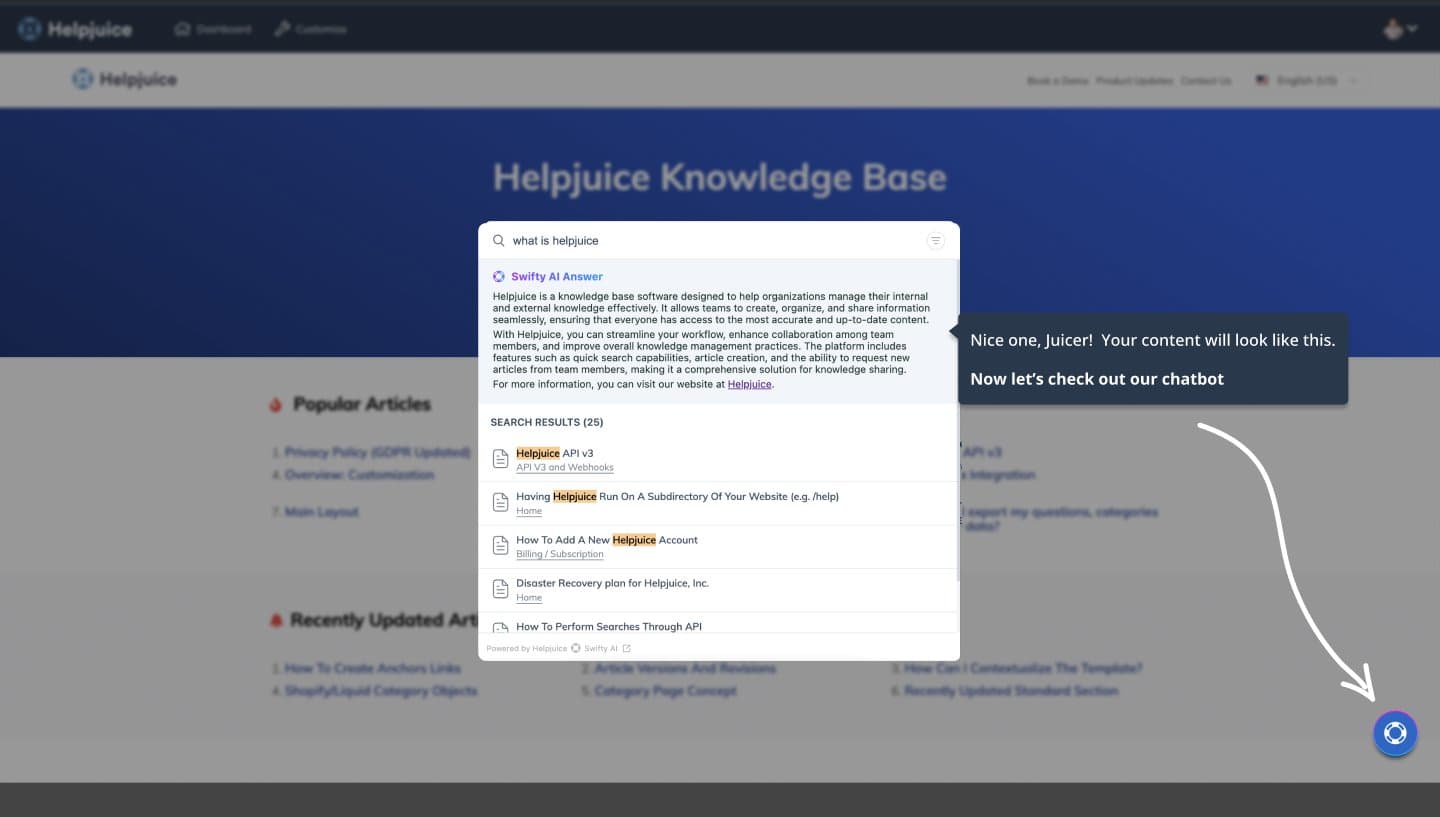Follow the Helpjuice website link in AI answer

[749, 384]
